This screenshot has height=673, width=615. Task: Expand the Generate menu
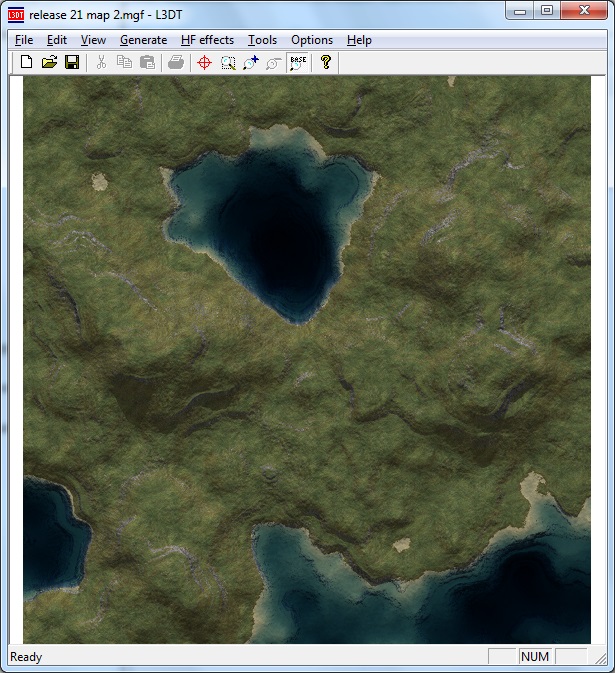tap(143, 40)
